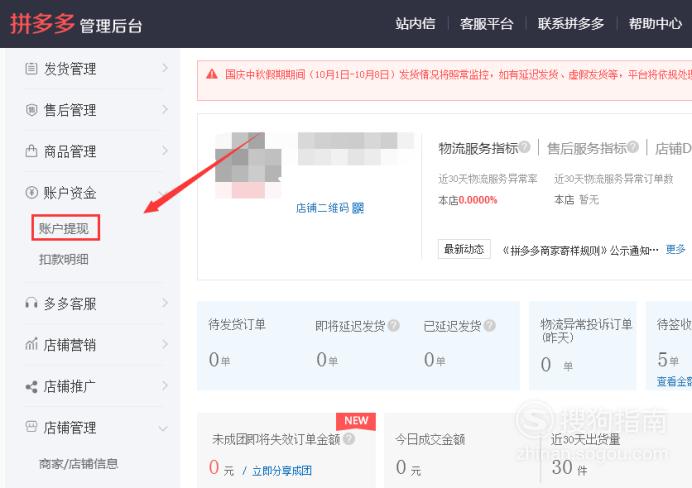This screenshot has width=692, height=488.
Task: Open 站内信 in the top navigation
Action: point(415,23)
